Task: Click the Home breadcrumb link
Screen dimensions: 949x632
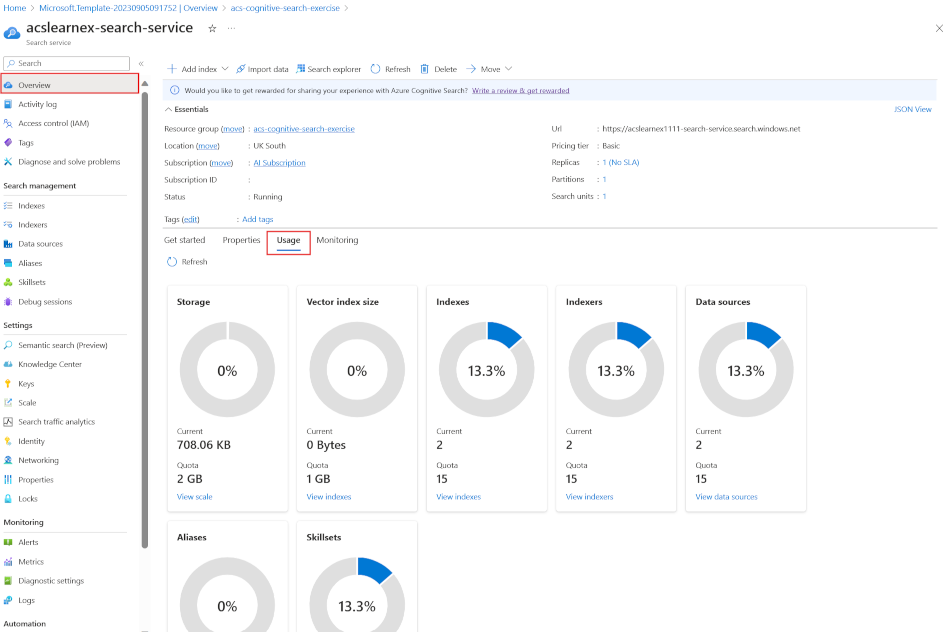Action: coord(15,8)
